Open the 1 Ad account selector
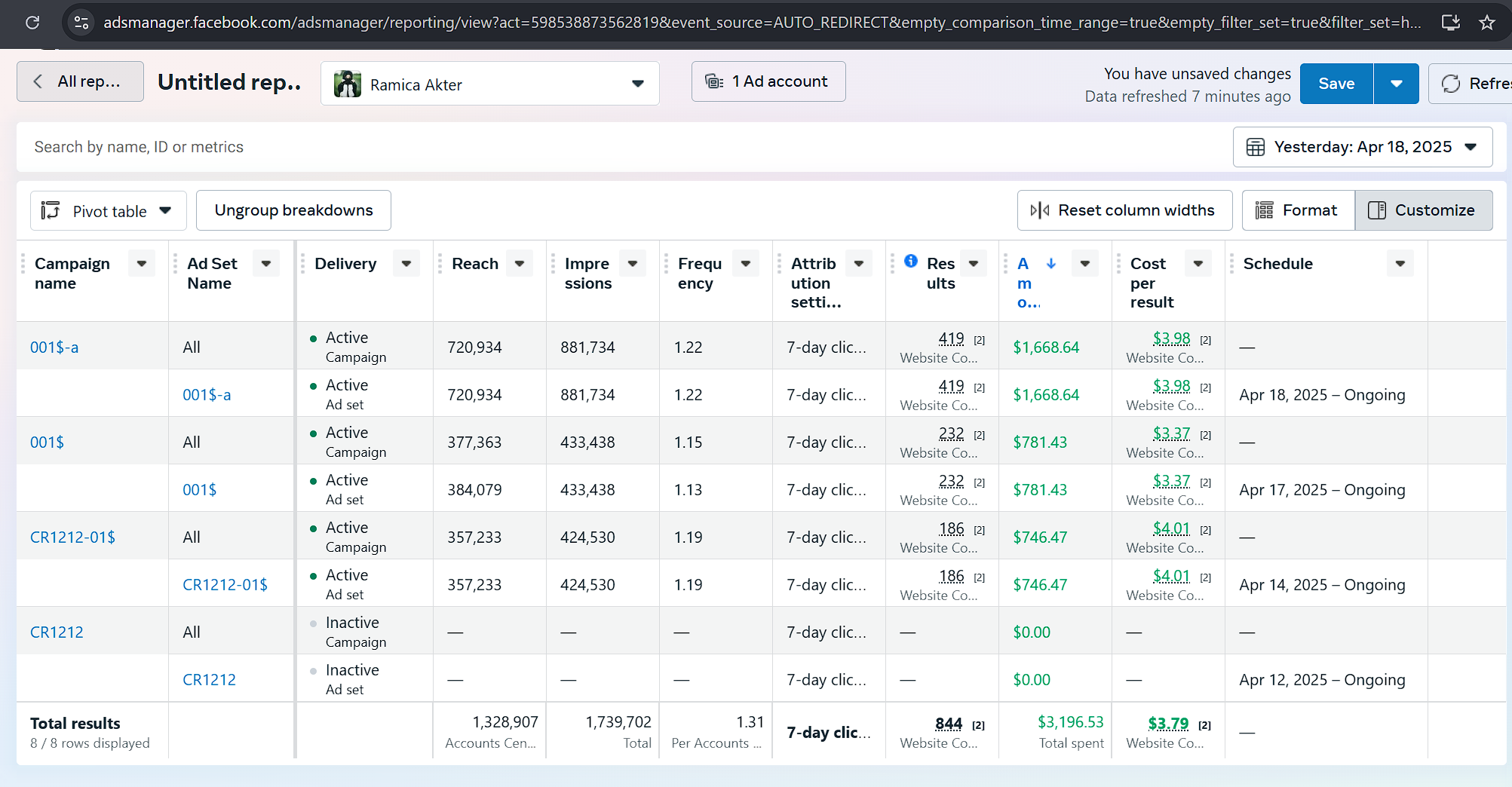Viewport: 1512px width, 787px height. 768,81
